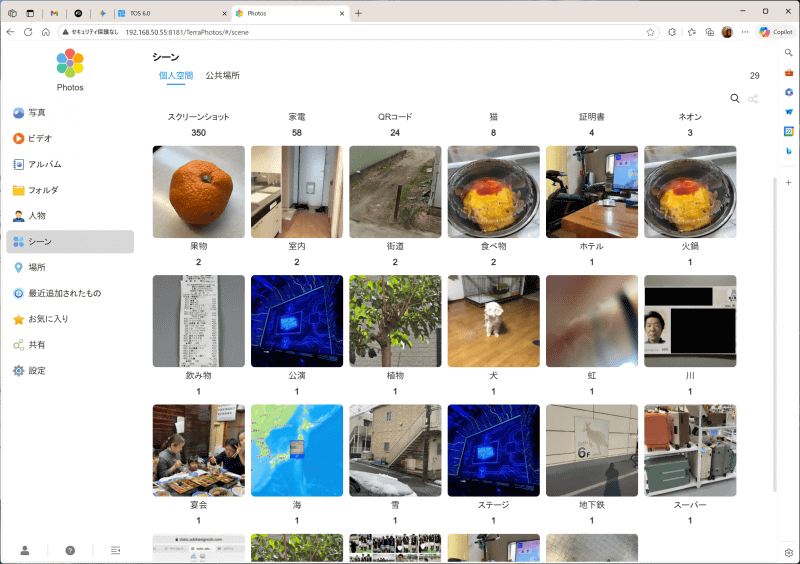Click the 証明書 scene label
The image size is (800, 564).
592,117
